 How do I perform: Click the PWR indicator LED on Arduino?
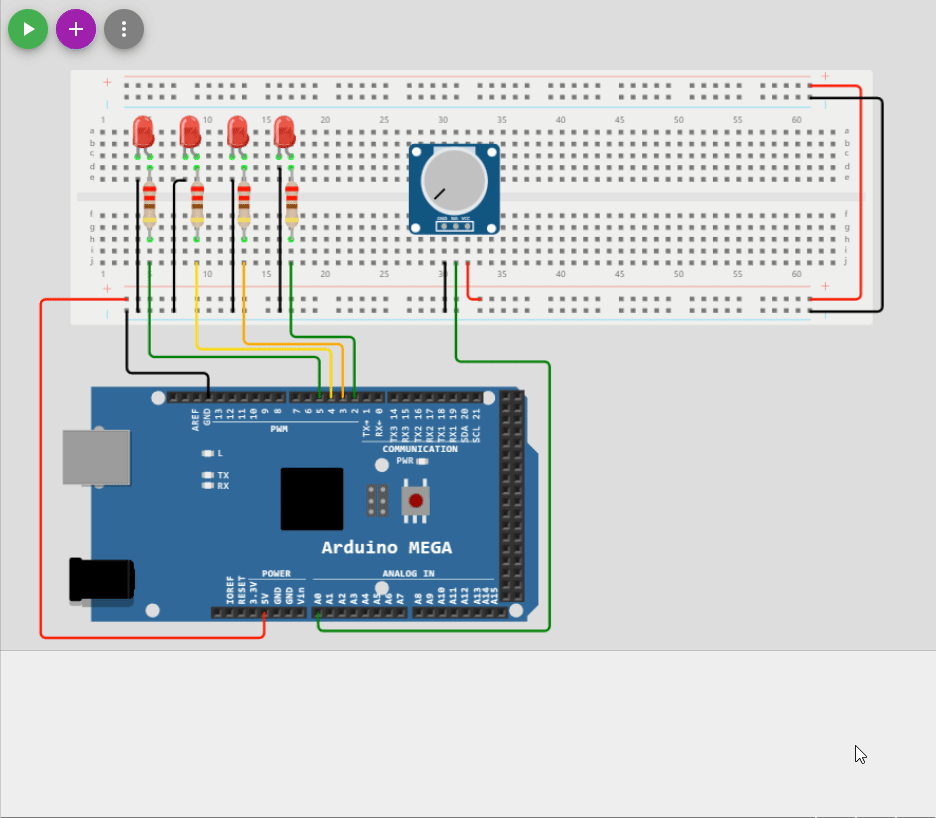click(x=422, y=462)
